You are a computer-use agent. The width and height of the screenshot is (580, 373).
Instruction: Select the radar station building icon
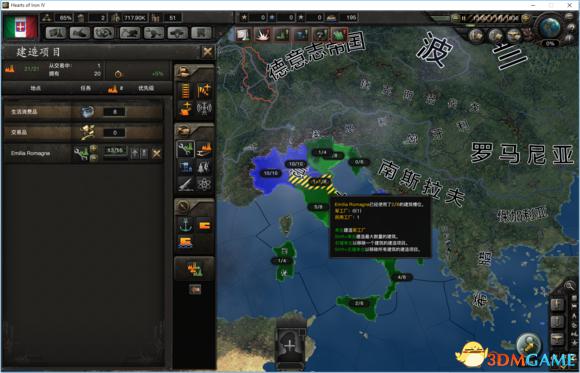[203, 109]
